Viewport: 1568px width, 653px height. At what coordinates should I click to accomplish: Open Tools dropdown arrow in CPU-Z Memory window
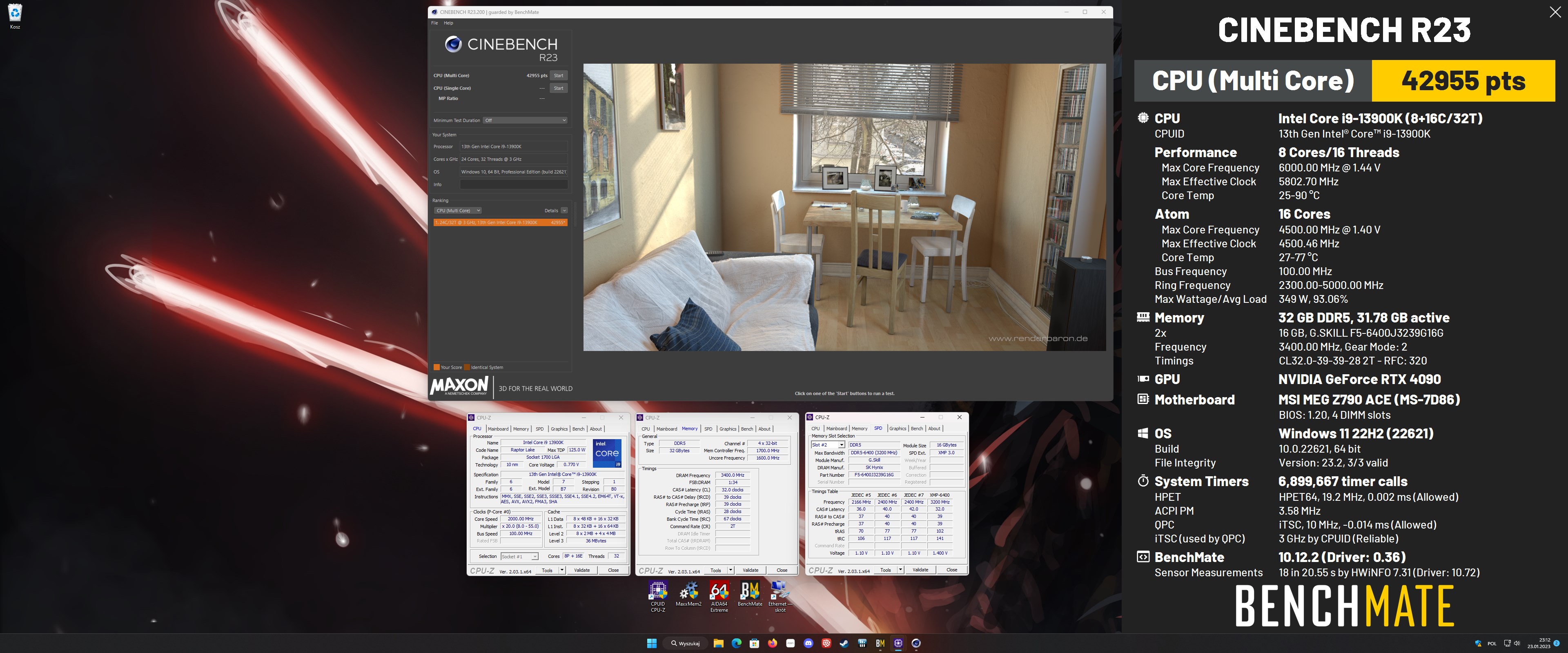731,570
